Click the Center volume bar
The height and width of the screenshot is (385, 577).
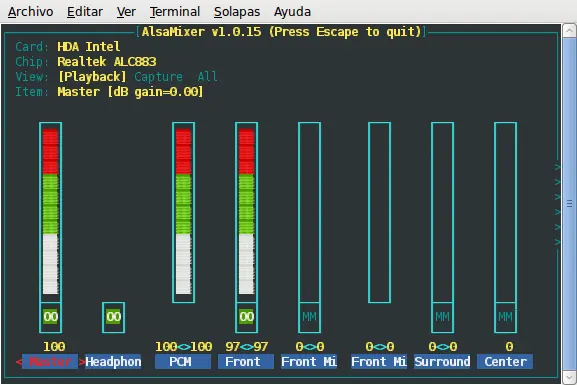(x=505, y=212)
